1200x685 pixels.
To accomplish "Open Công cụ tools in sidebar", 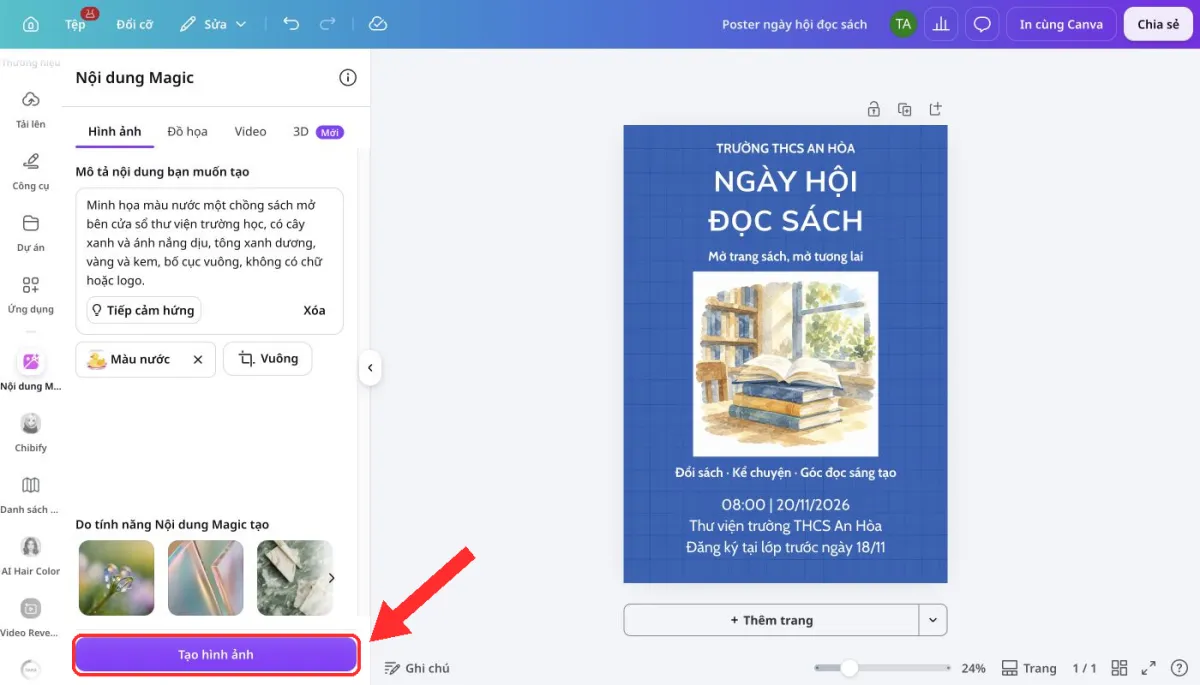I will click(30, 170).
